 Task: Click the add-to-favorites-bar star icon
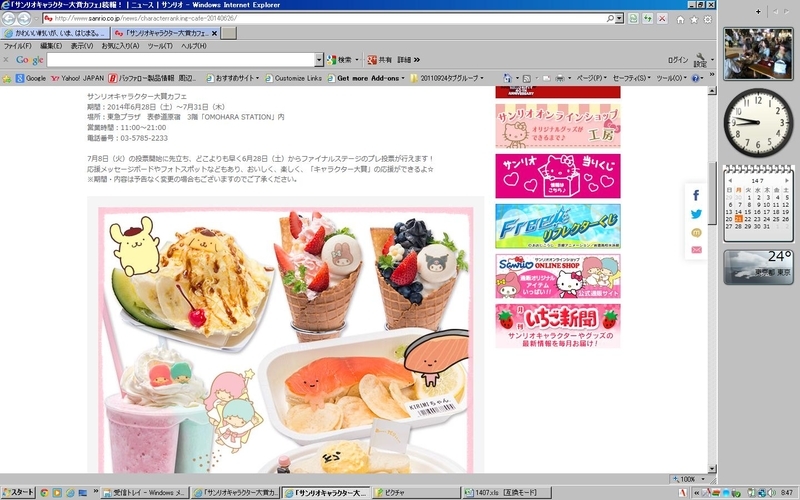click(7, 79)
